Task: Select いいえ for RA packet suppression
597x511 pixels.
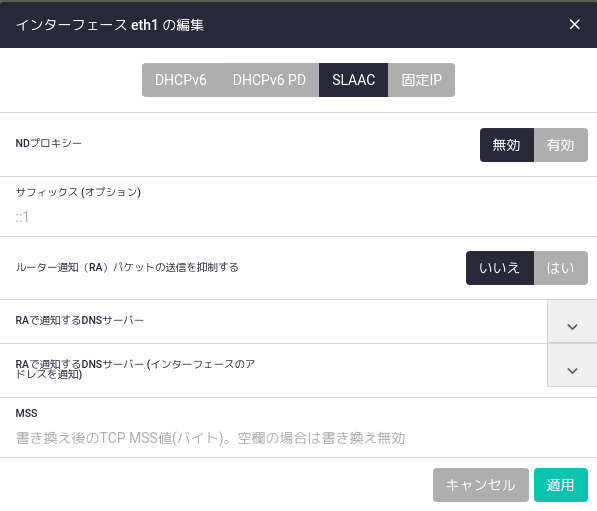Action: tap(500, 268)
